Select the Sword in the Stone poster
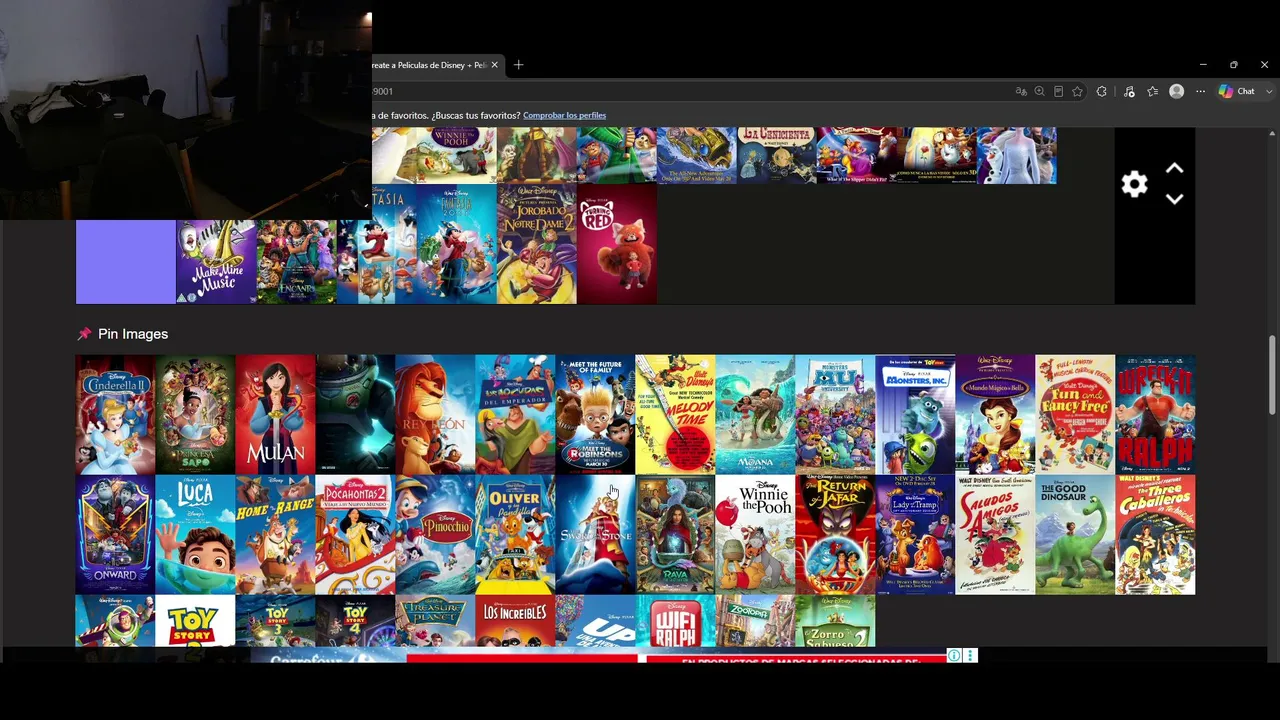Image resolution: width=1280 pixels, height=720 pixels. coord(595,535)
